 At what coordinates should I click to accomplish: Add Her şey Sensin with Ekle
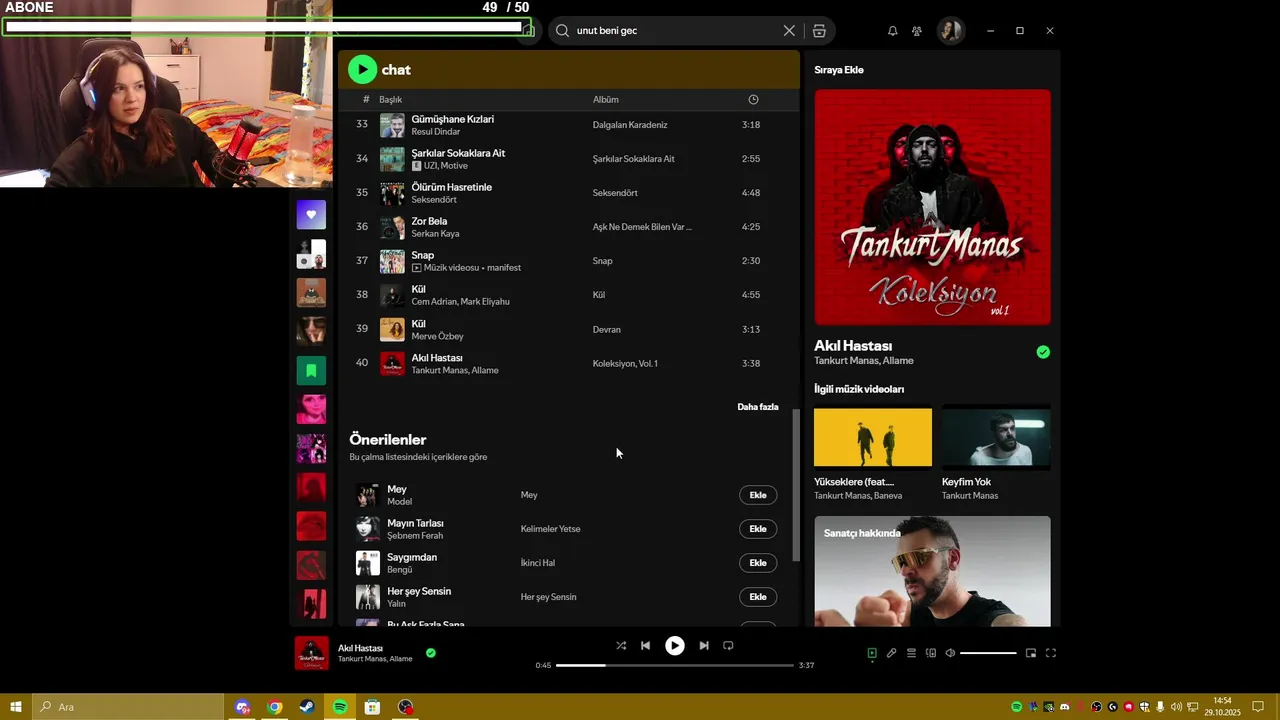(x=758, y=597)
